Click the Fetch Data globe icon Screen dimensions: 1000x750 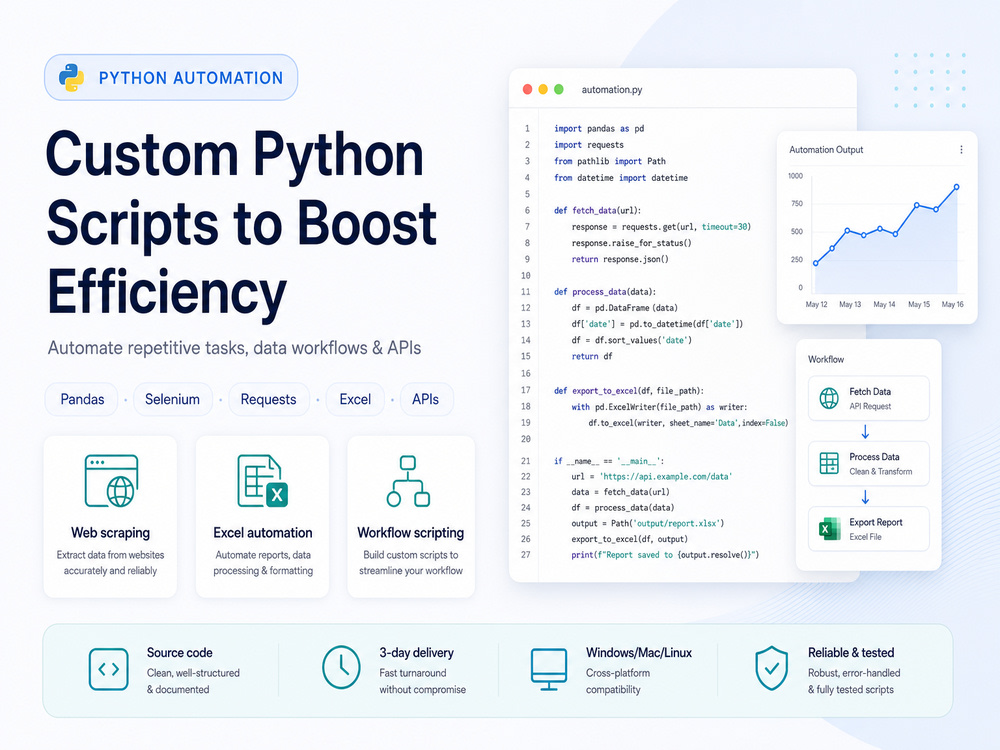828,398
